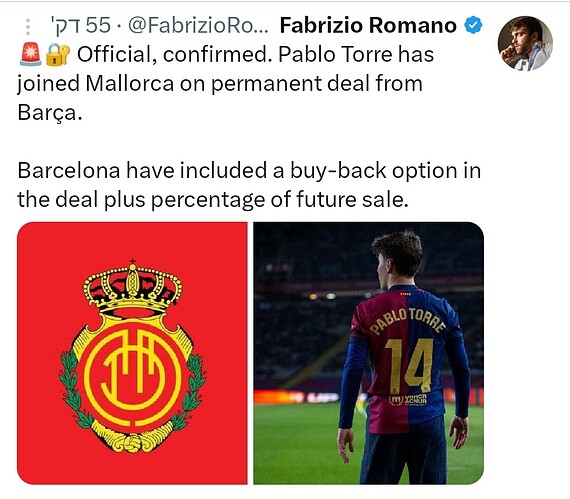Click the Mallorca crown emblem
Image resolution: width=570 pixels, height=499 pixels.
point(132,287)
